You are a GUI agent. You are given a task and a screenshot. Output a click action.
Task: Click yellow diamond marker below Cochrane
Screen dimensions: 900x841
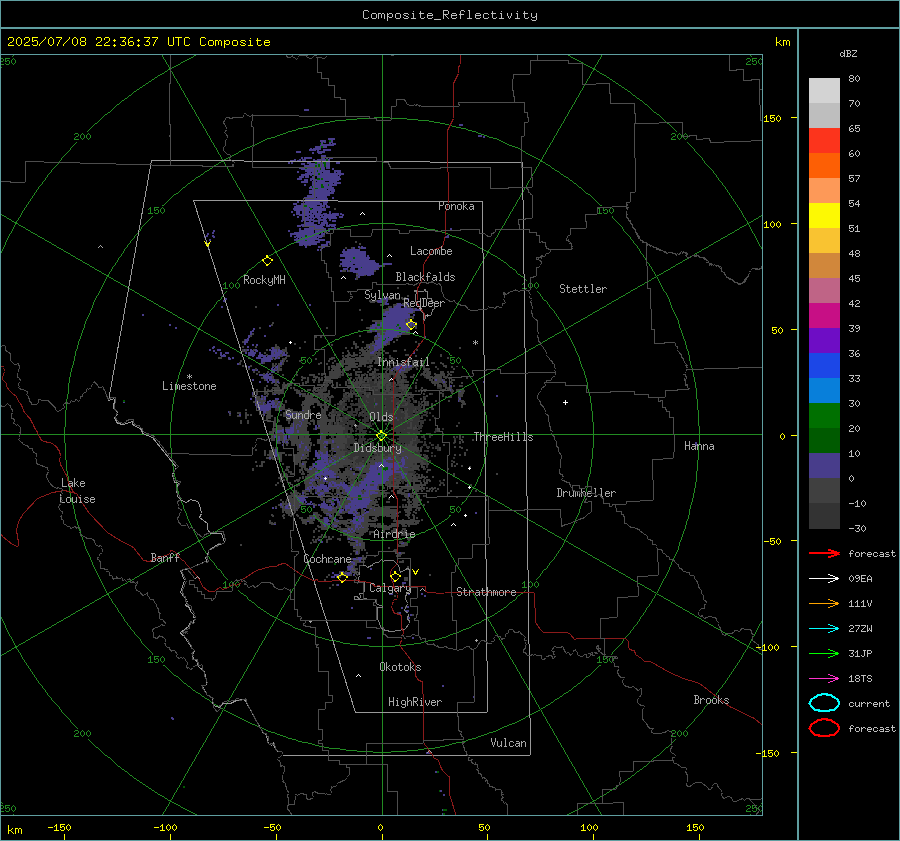pyautogui.click(x=342, y=577)
